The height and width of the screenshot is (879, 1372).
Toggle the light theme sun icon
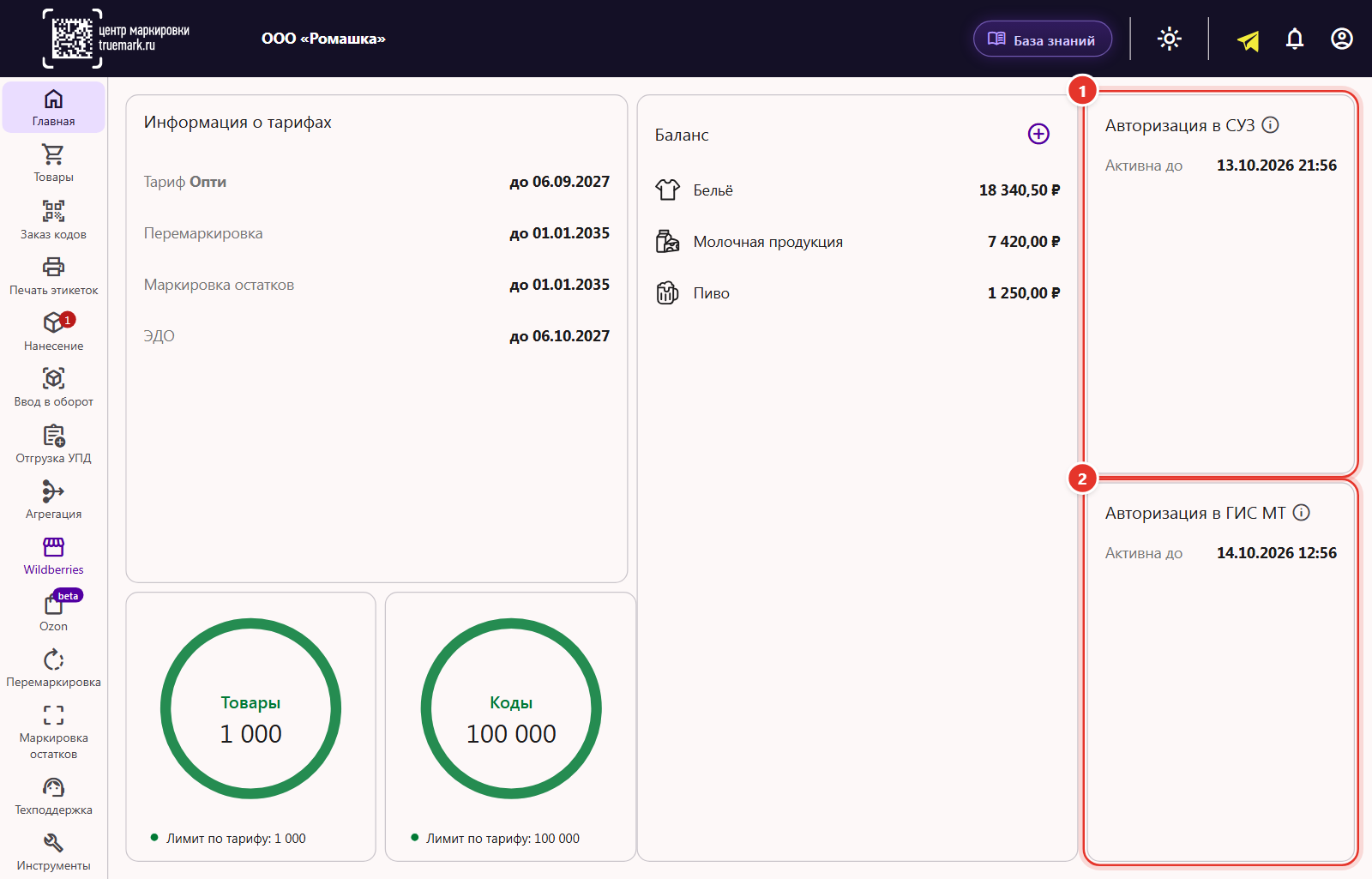coord(1170,39)
